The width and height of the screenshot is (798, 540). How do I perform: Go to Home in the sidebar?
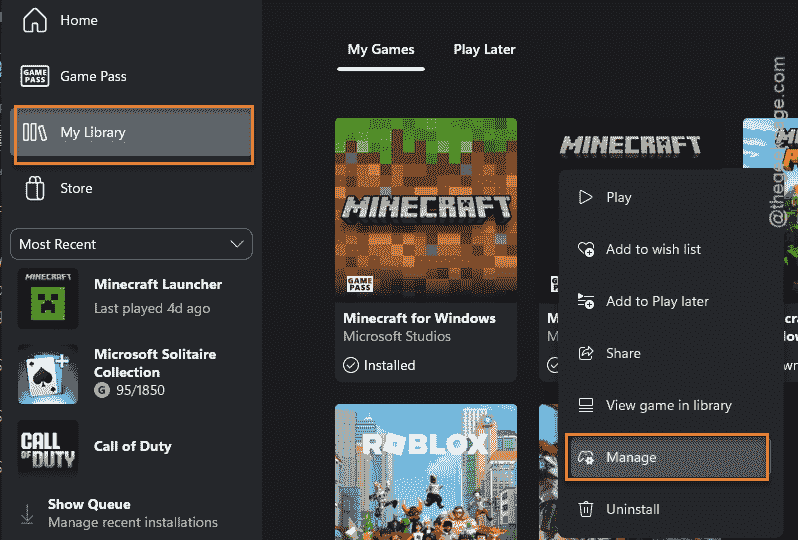click(x=131, y=20)
